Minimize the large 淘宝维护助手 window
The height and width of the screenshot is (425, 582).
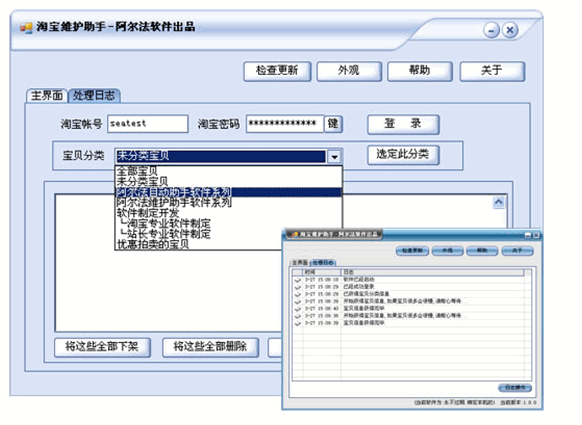(491, 30)
